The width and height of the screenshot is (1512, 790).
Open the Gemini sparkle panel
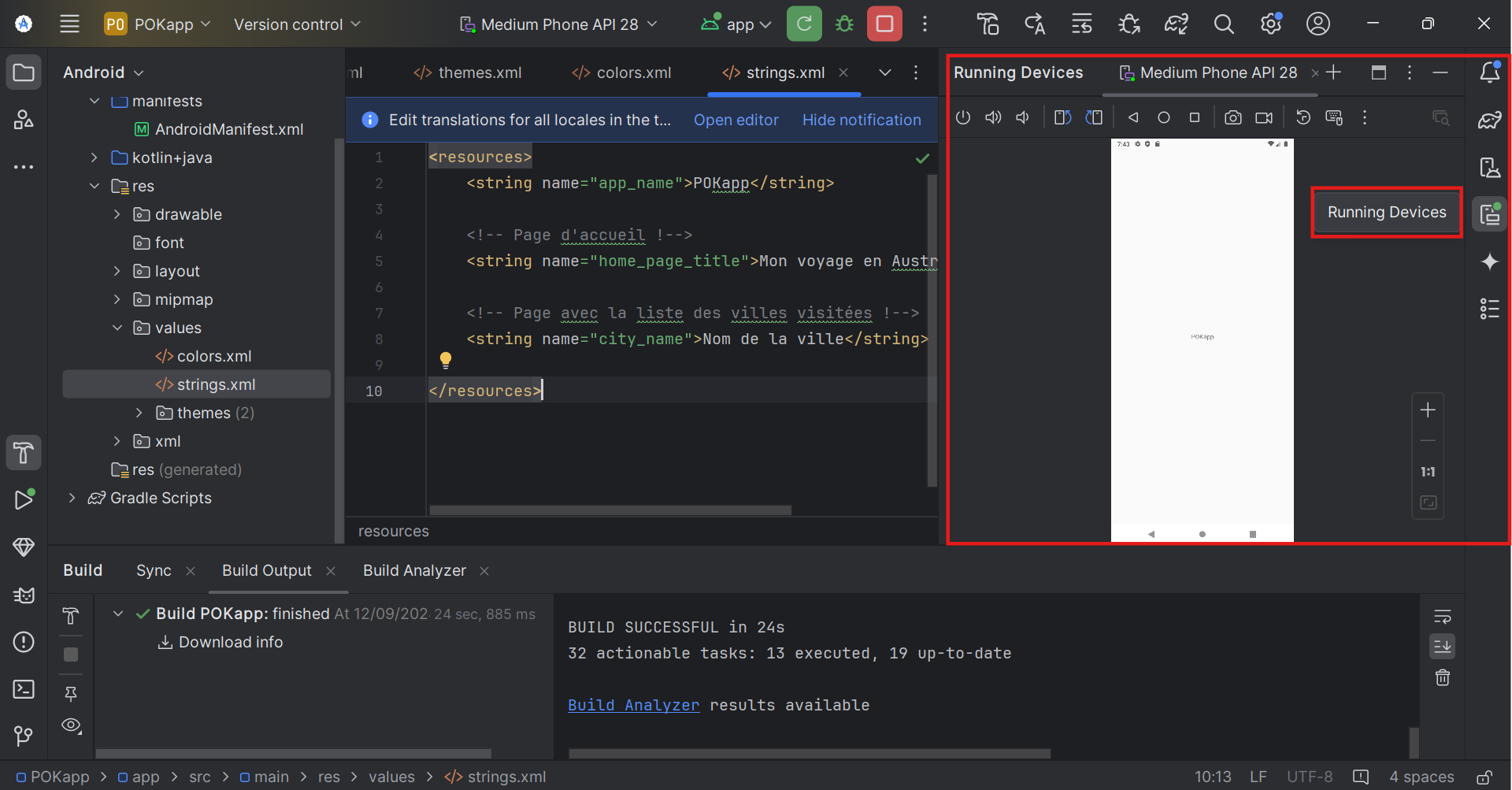click(1490, 261)
